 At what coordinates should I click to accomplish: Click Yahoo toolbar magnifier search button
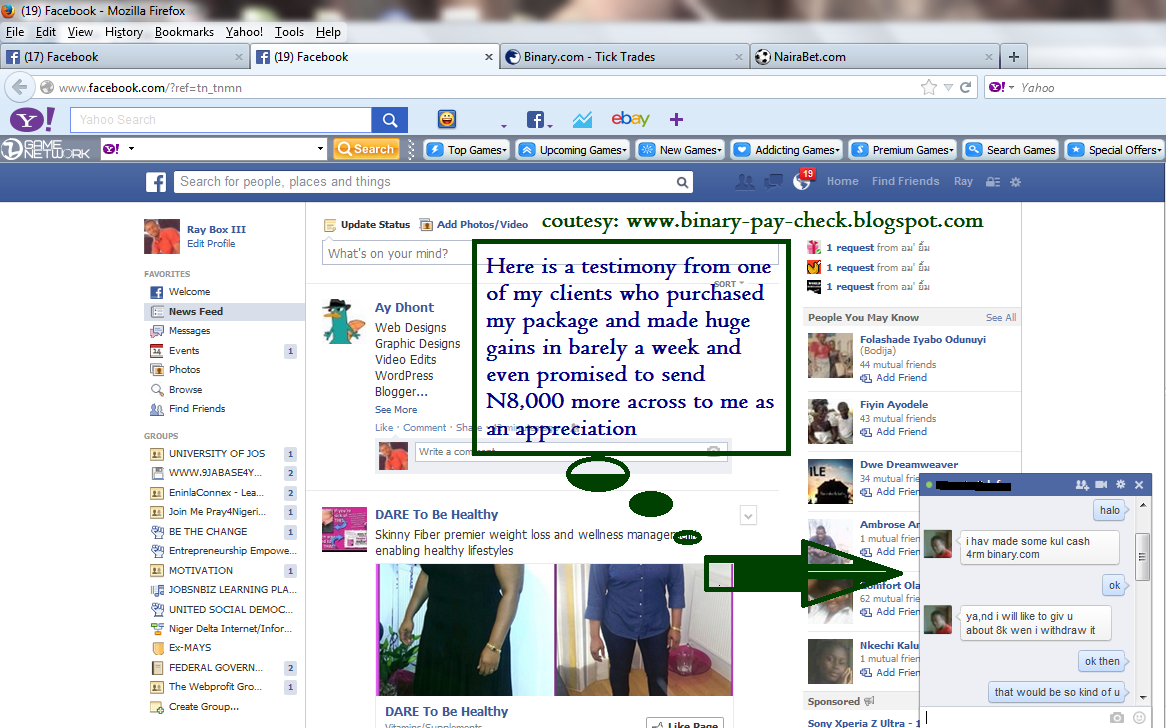point(390,120)
